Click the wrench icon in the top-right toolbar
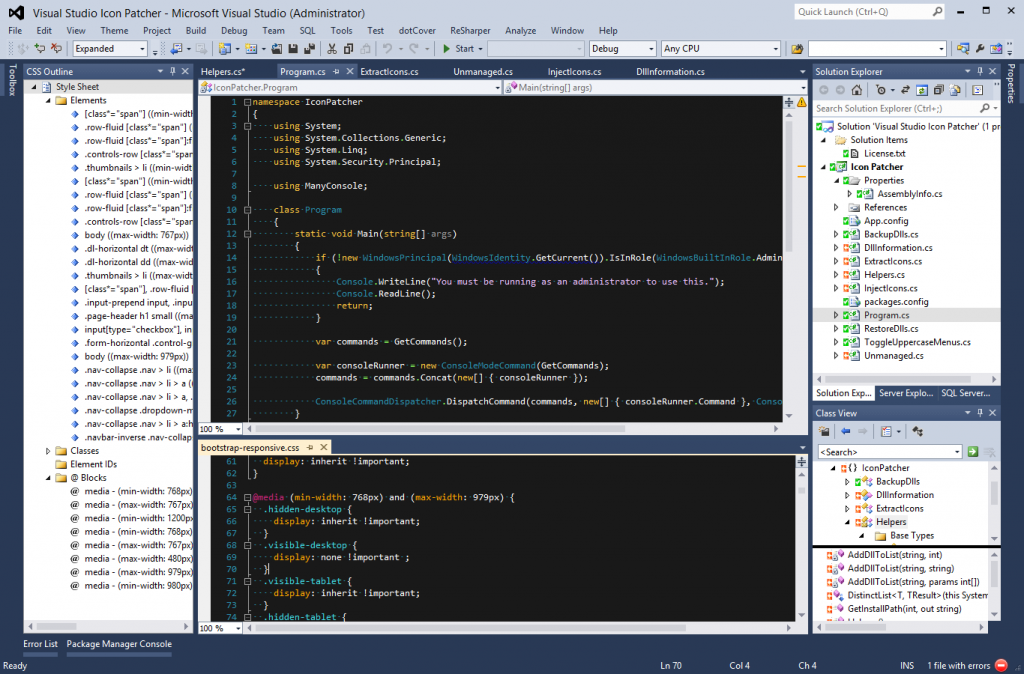The width and height of the screenshot is (1024, 674). [980, 48]
